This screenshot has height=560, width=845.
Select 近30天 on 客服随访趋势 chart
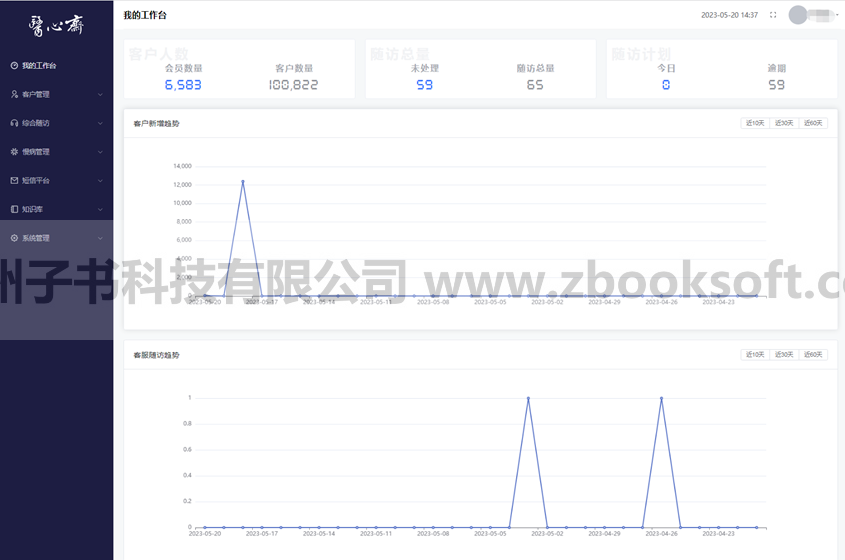(x=784, y=355)
